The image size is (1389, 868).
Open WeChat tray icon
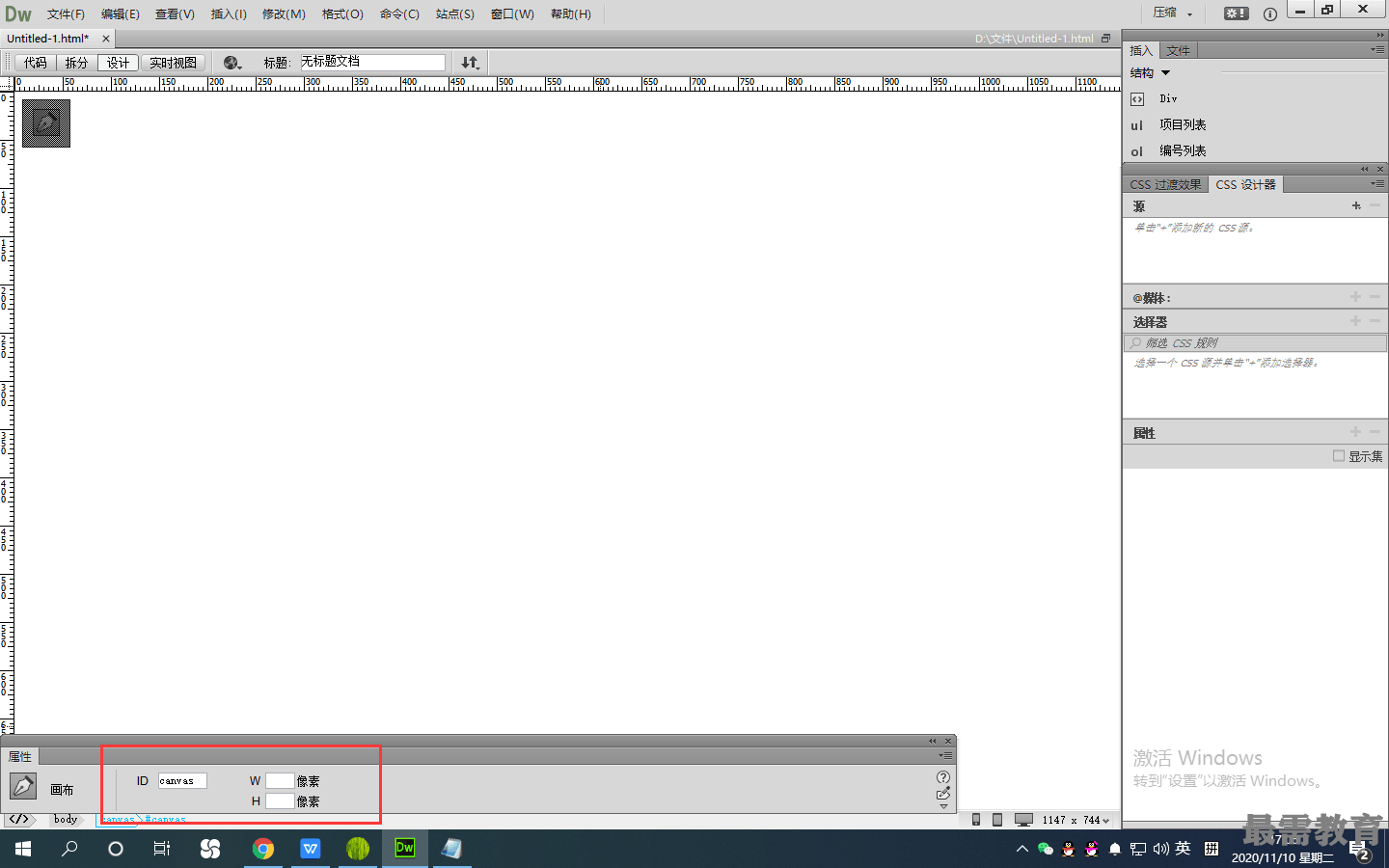click(1046, 849)
